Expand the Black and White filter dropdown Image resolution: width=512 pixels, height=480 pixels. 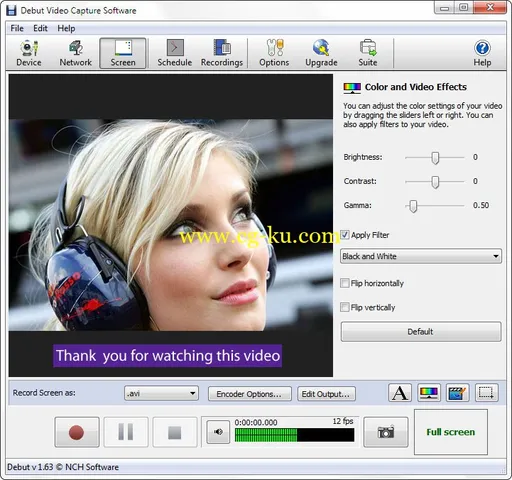pyautogui.click(x=421, y=256)
